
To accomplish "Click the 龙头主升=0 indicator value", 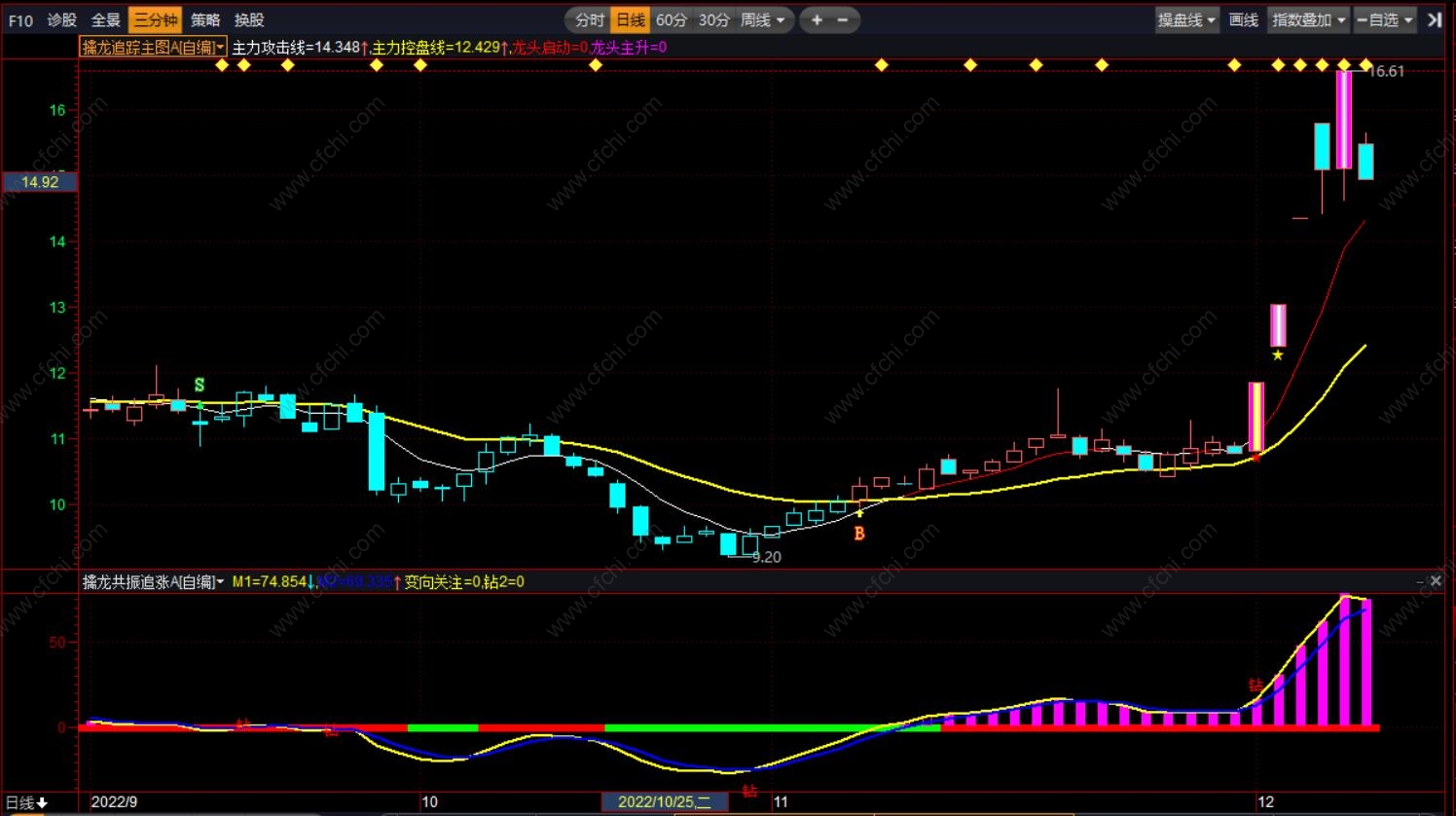I will pyautogui.click(x=629, y=47).
